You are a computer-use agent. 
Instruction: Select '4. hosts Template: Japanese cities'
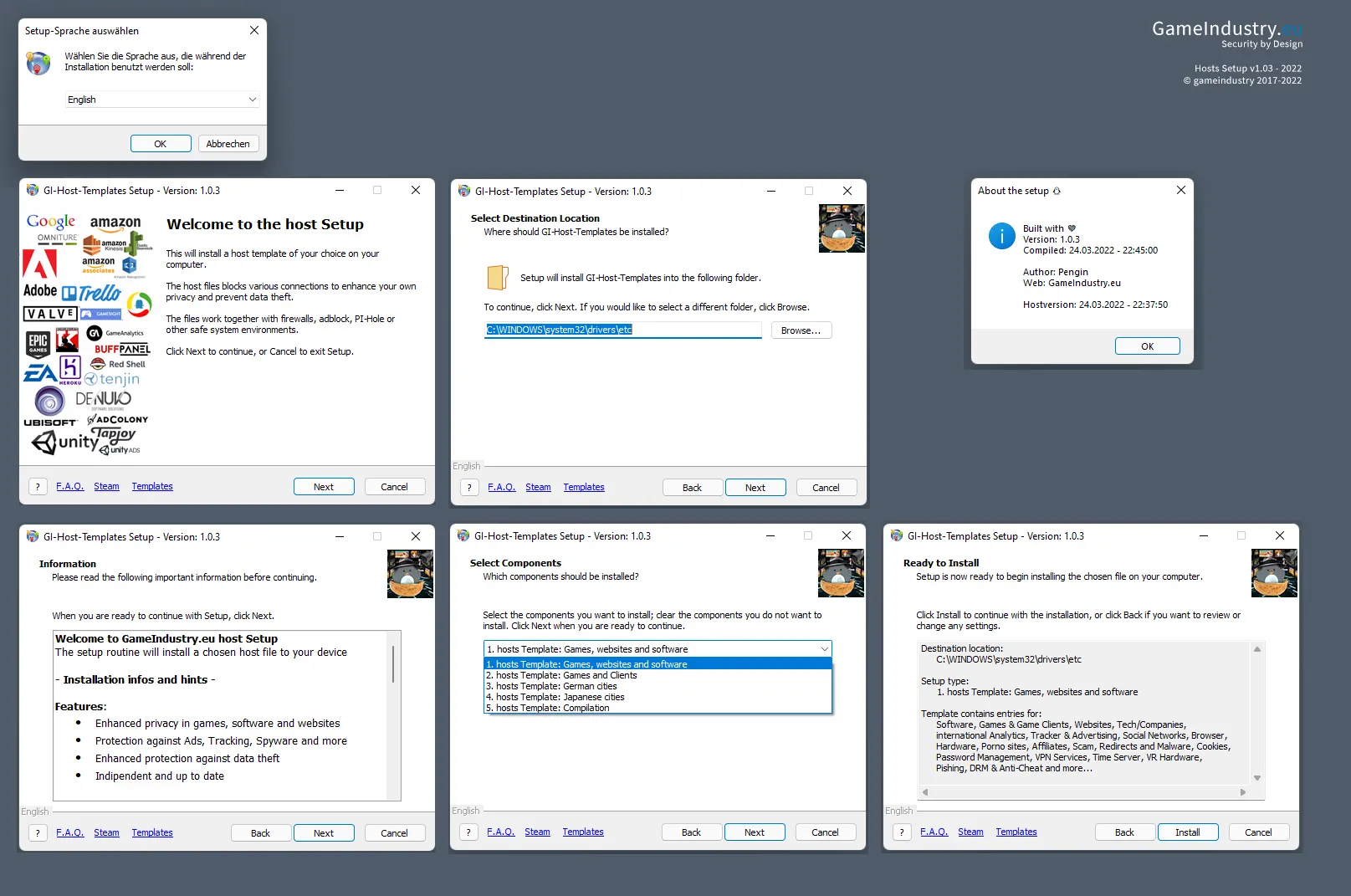pos(658,697)
